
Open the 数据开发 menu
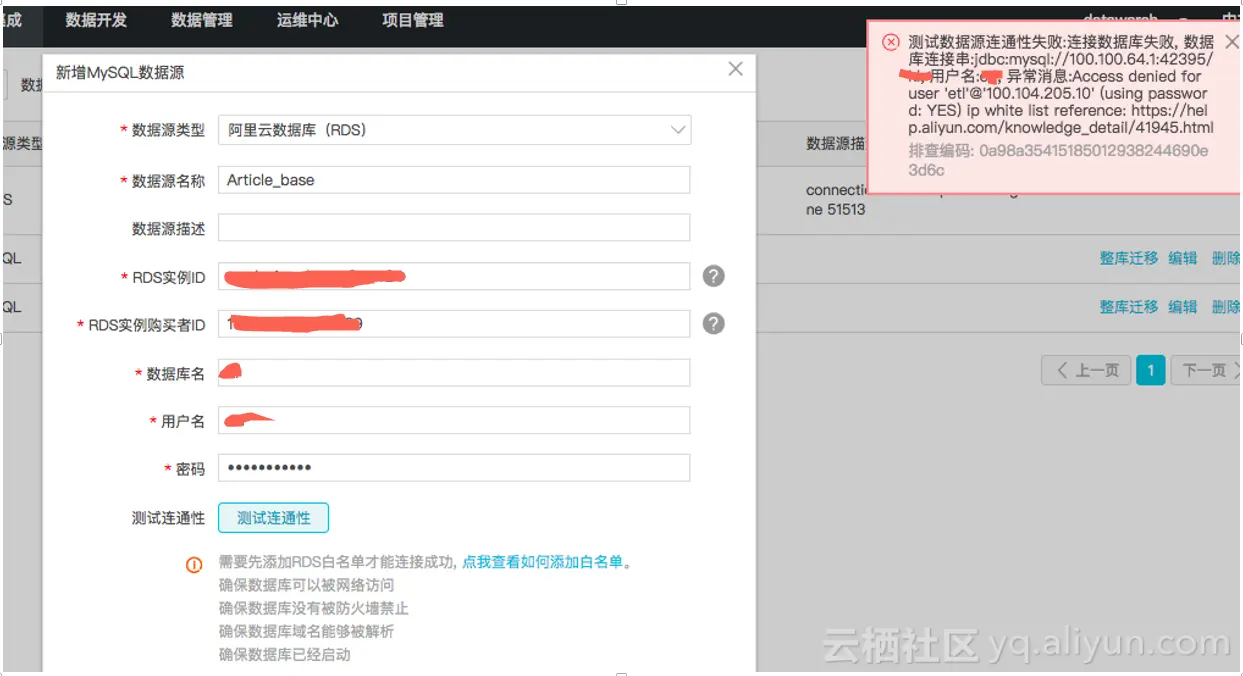96,20
